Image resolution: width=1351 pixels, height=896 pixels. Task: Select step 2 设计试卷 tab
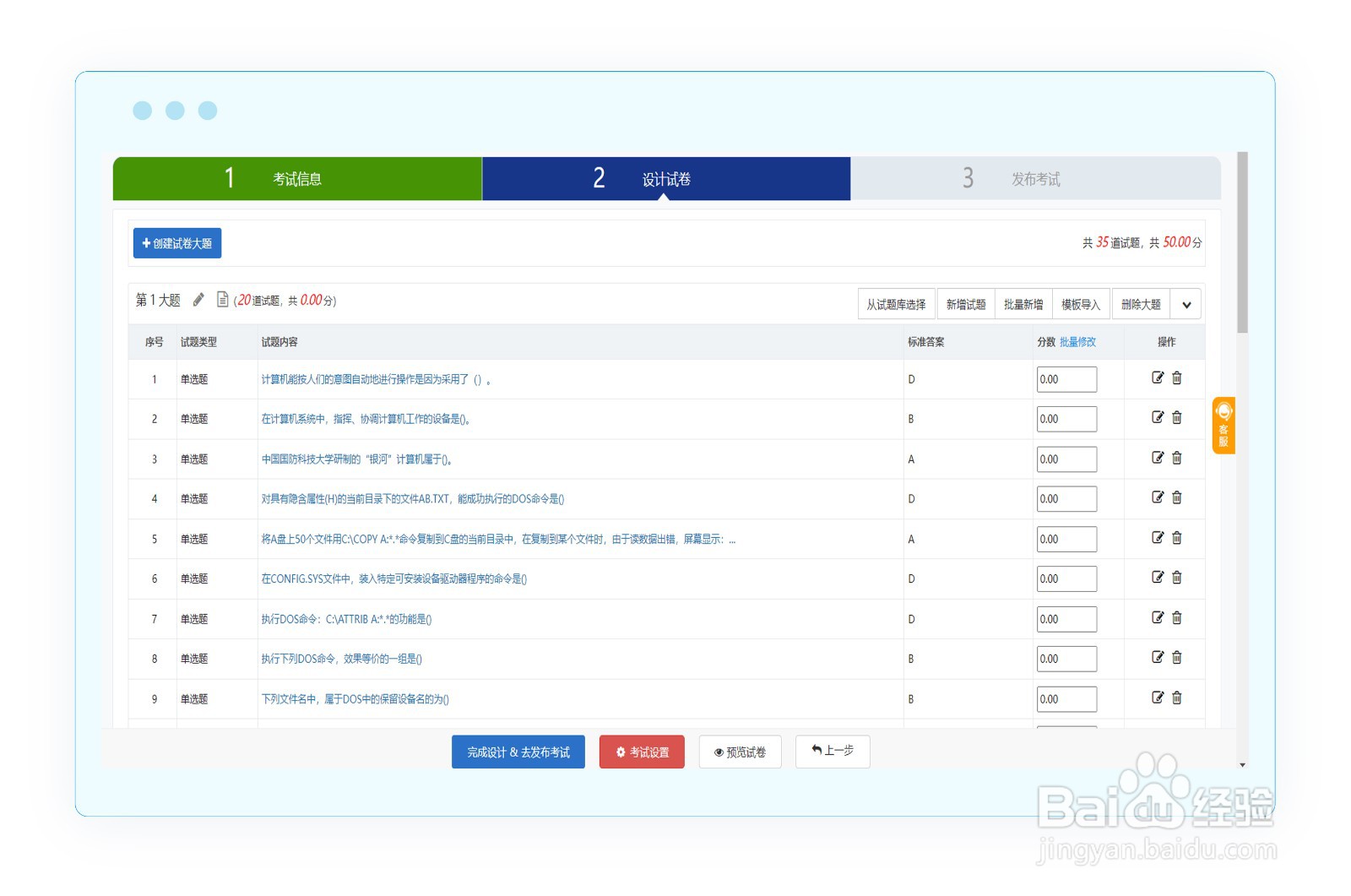click(666, 178)
